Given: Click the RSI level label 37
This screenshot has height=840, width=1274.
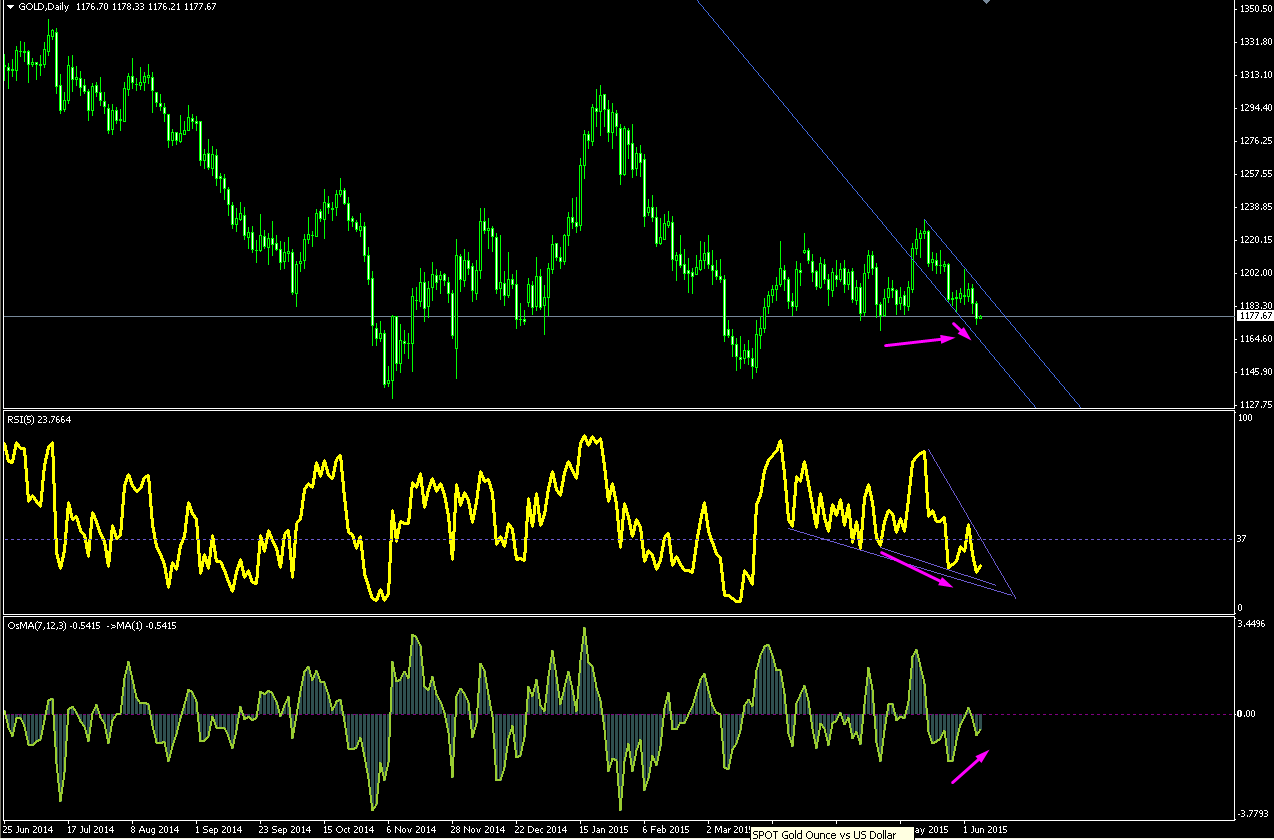Looking at the screenshot, I should coord(1242,539).
